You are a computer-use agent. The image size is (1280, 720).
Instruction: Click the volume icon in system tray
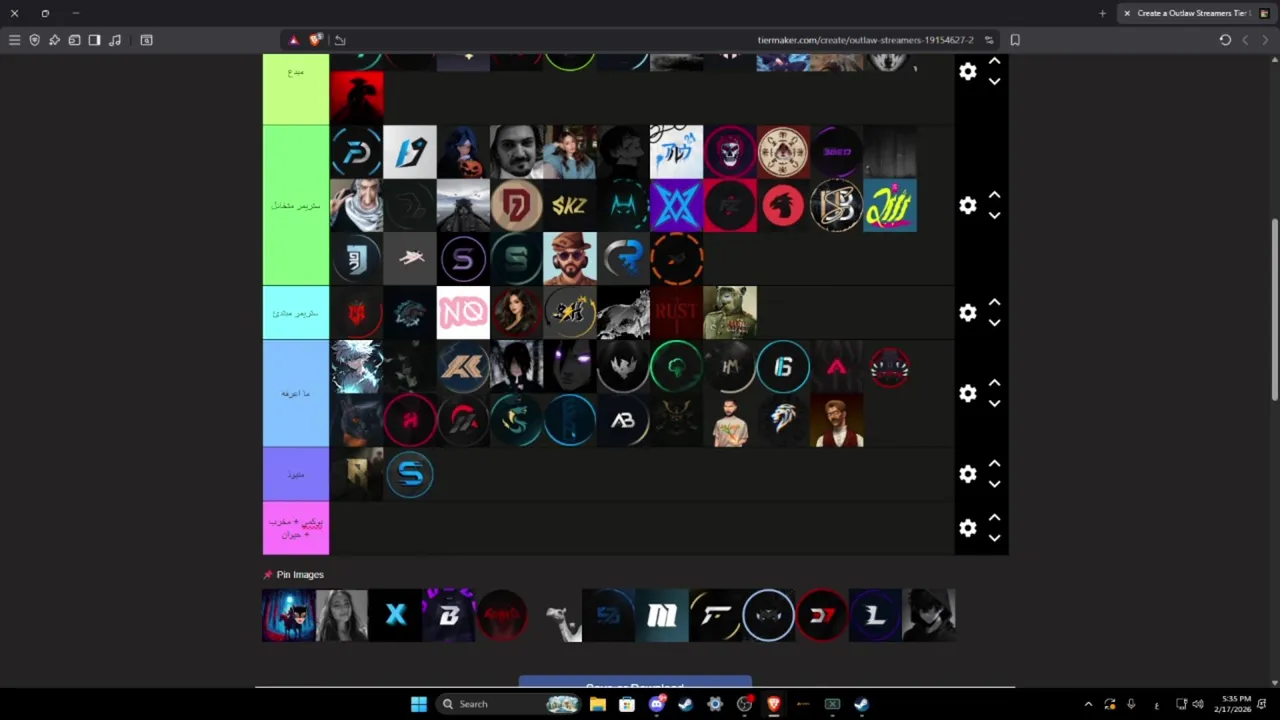click(x=1198, y=704)
